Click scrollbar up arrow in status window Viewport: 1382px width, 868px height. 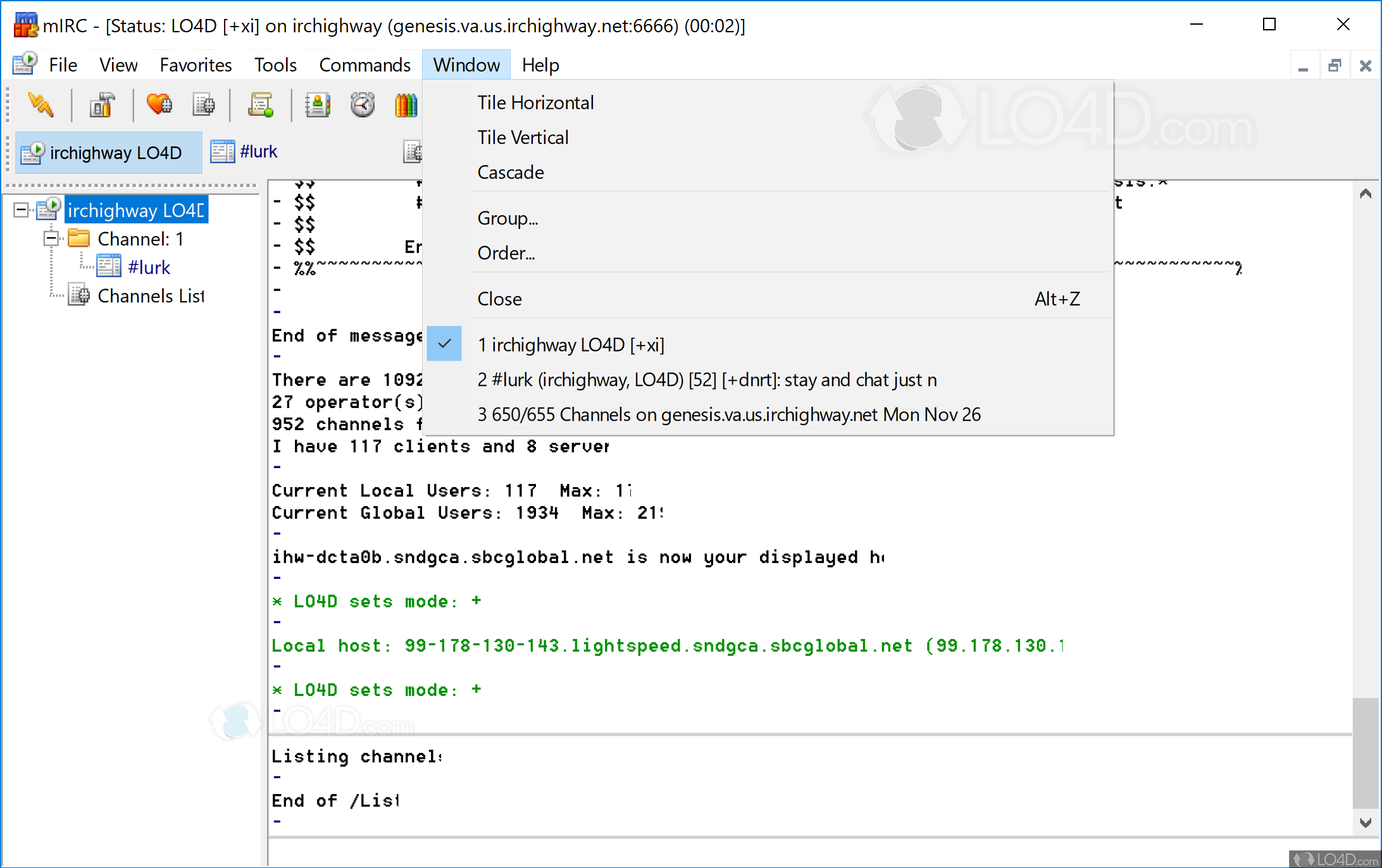pos(1366,194)
